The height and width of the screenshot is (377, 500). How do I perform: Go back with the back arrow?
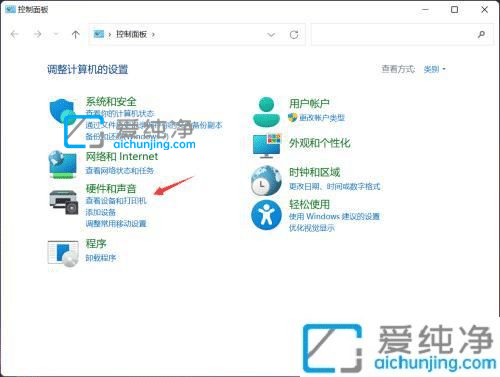pyautogui.click(x=14, y=34)
